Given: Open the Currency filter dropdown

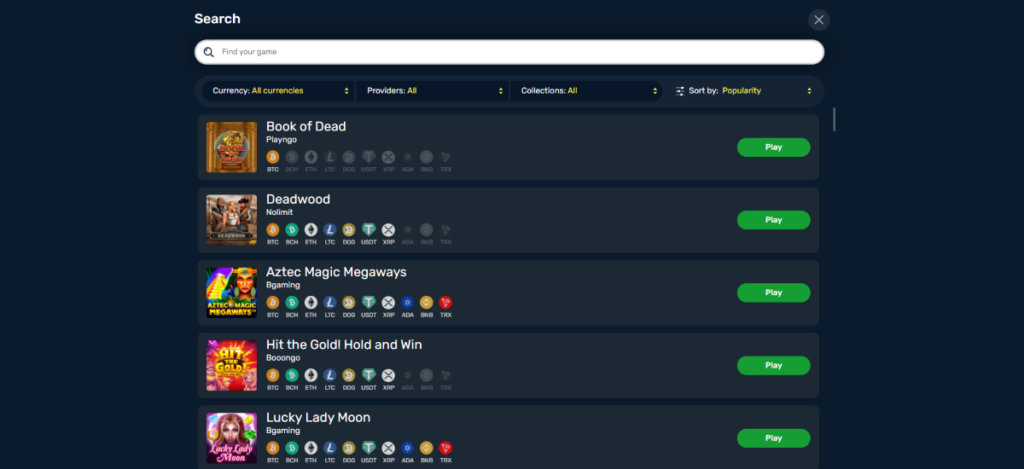Looking at the screenshot, I should (278, 91).
